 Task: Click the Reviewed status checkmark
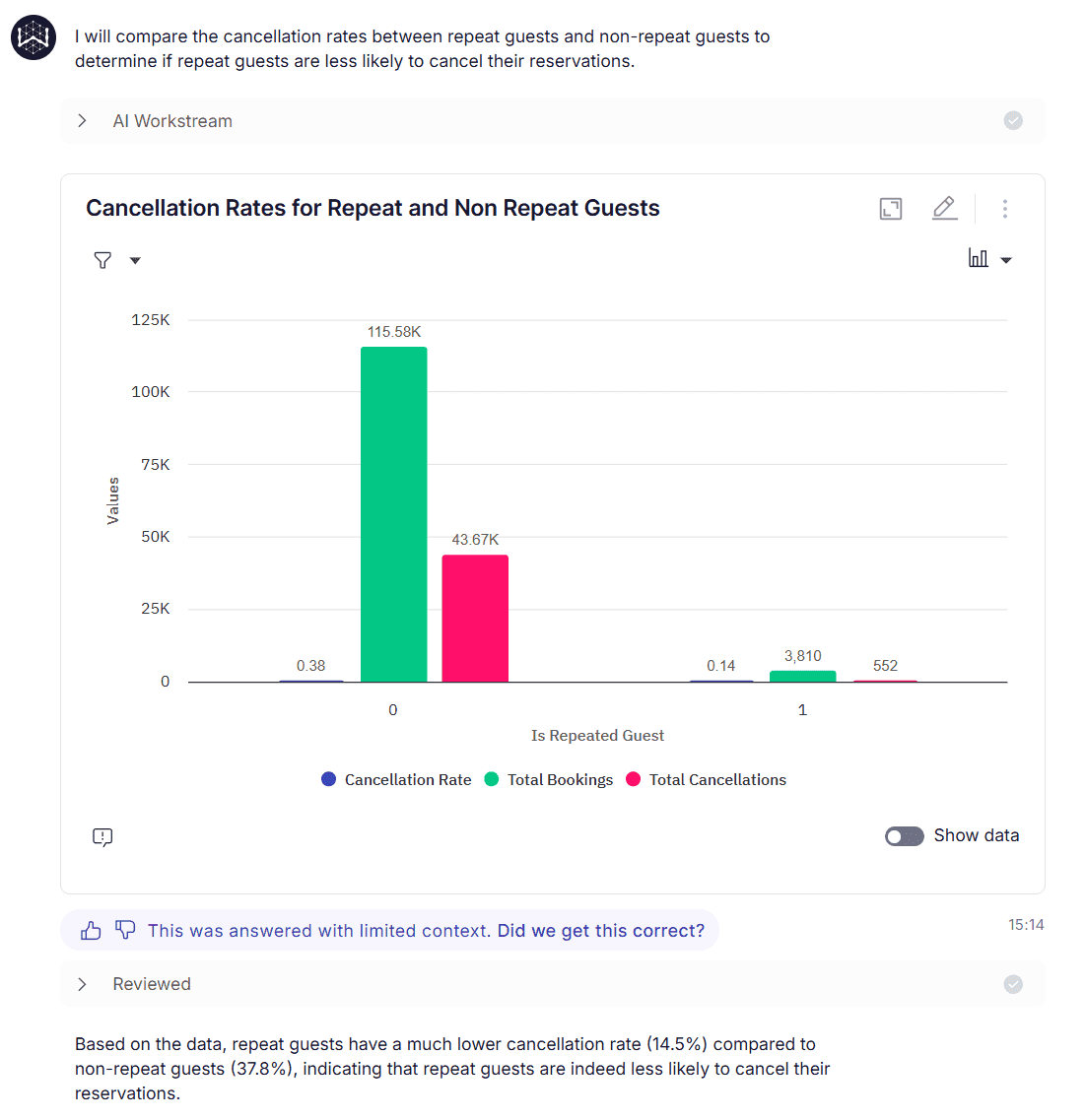click(1013, 983)
